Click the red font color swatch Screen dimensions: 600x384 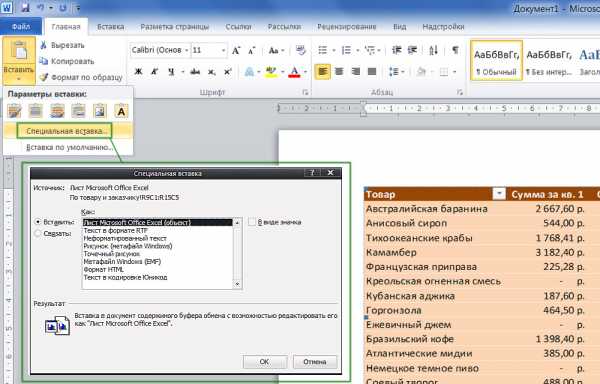(294, 72)
